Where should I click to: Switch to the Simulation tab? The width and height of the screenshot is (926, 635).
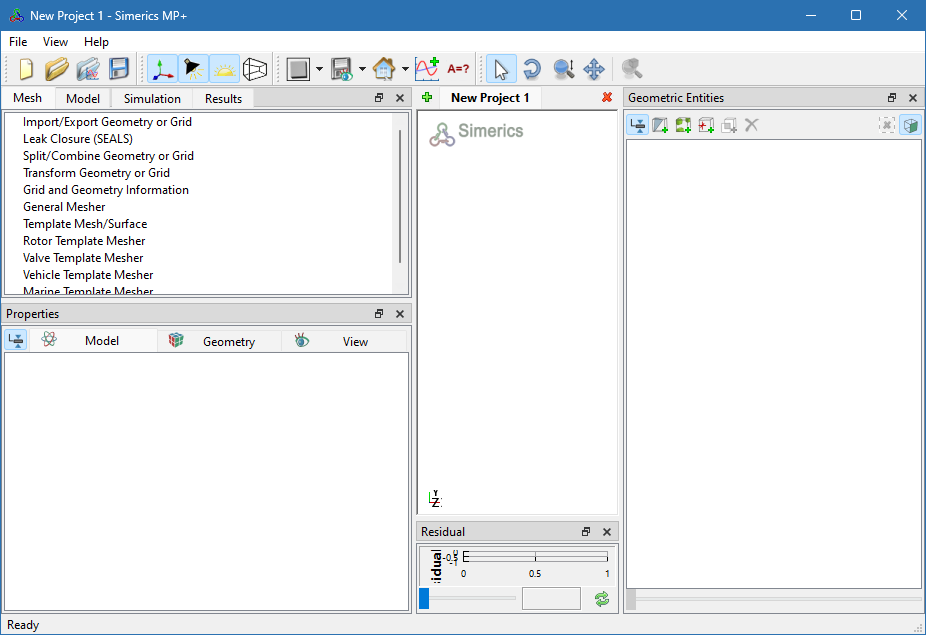(152, 98)
